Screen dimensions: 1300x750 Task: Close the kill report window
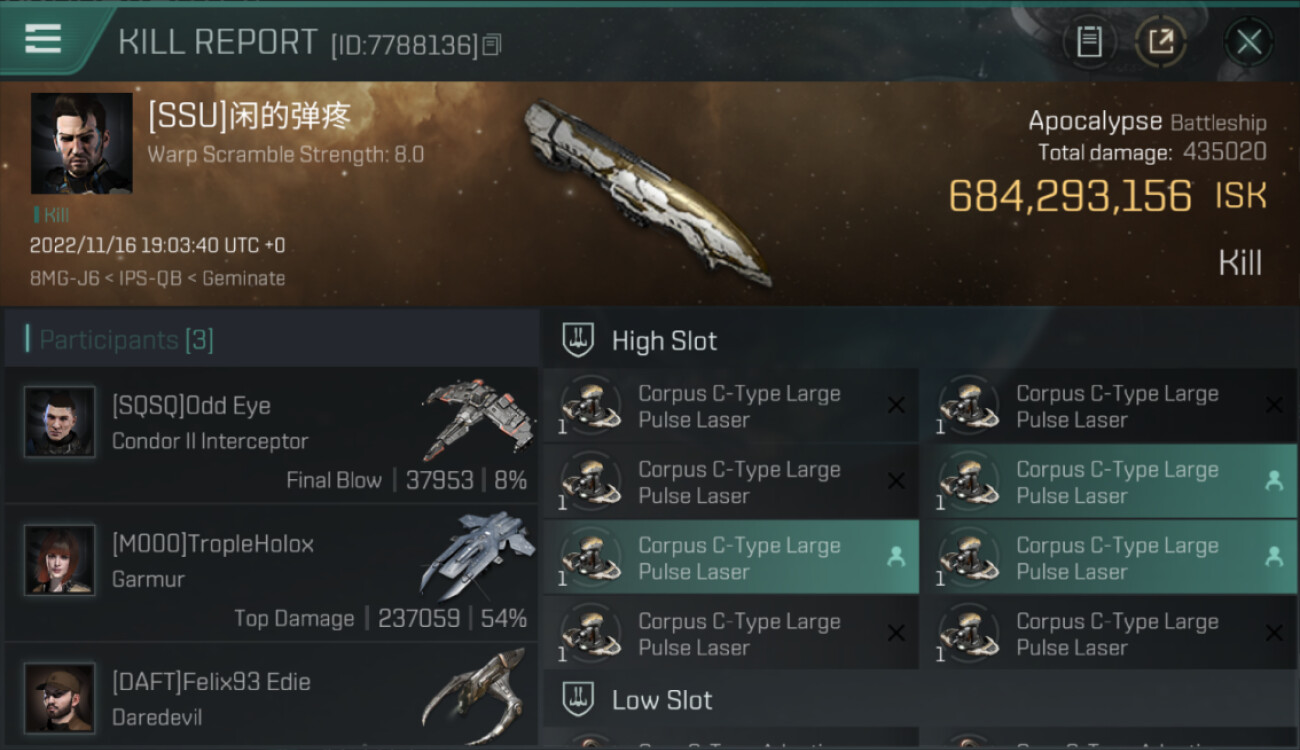tap(1249, 42)
